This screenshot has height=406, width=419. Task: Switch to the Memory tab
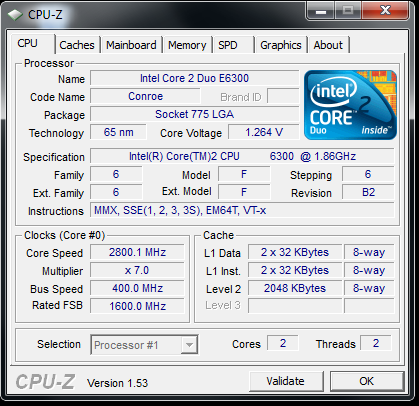(187, 45)
